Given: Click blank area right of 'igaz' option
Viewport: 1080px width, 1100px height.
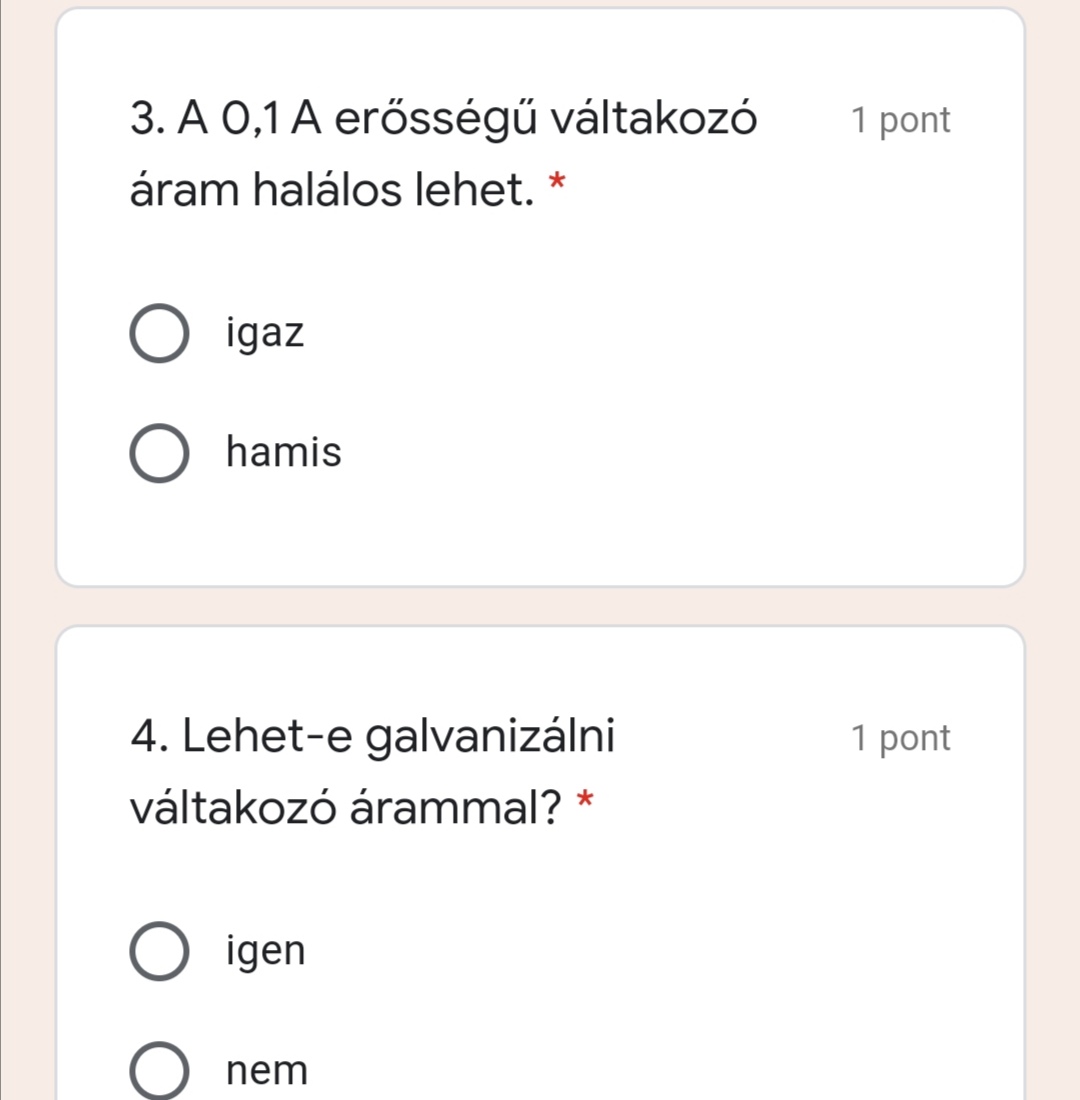Looking at the screenshot, I should pos(650,334).
